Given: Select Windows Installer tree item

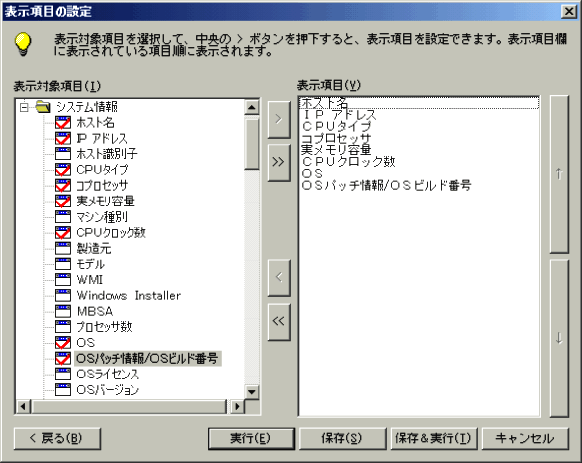Looking at the screenshot, I should click(129, 296).
